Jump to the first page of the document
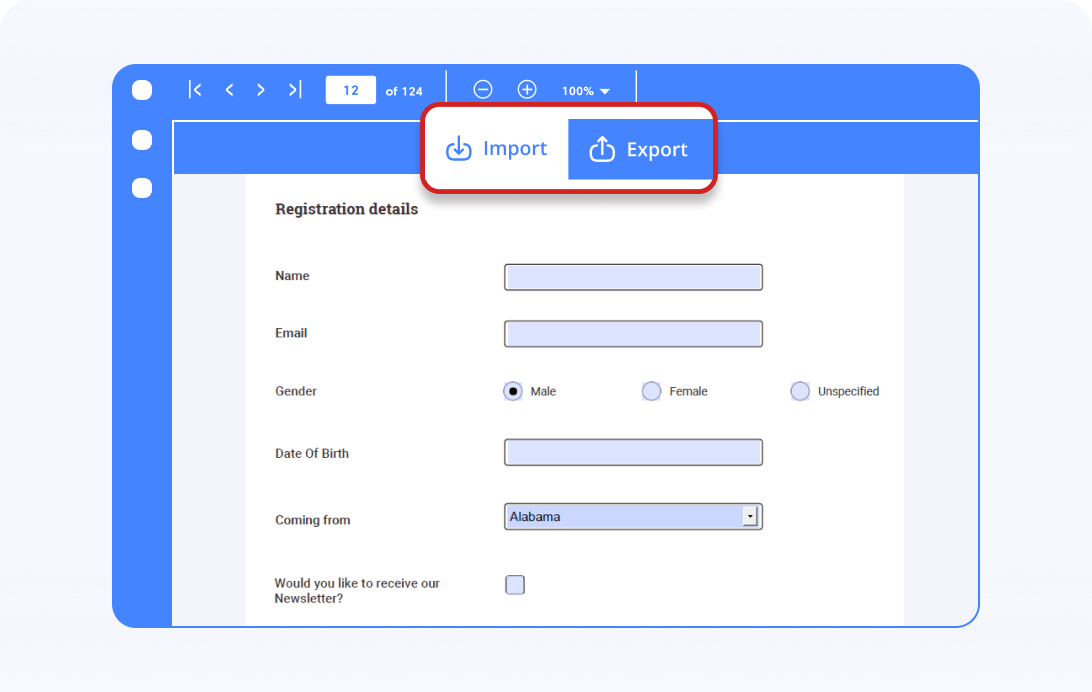The height and width of the screenshot is (692, 1092). pos(195,89)
